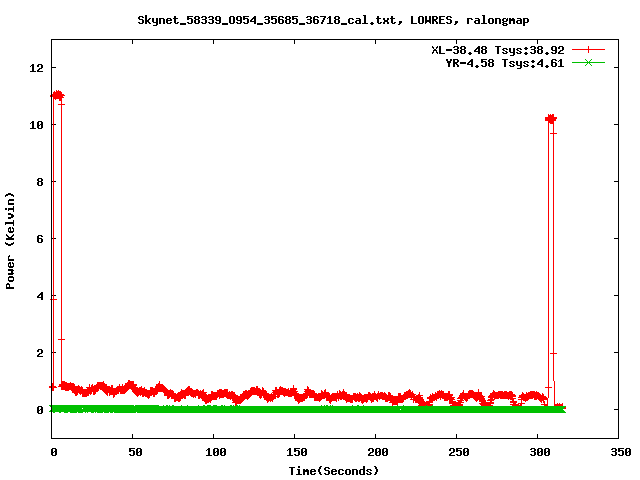640x480 pixels.
Task: Click the x-axis tick label 150
Action: (x=296, y=452)
